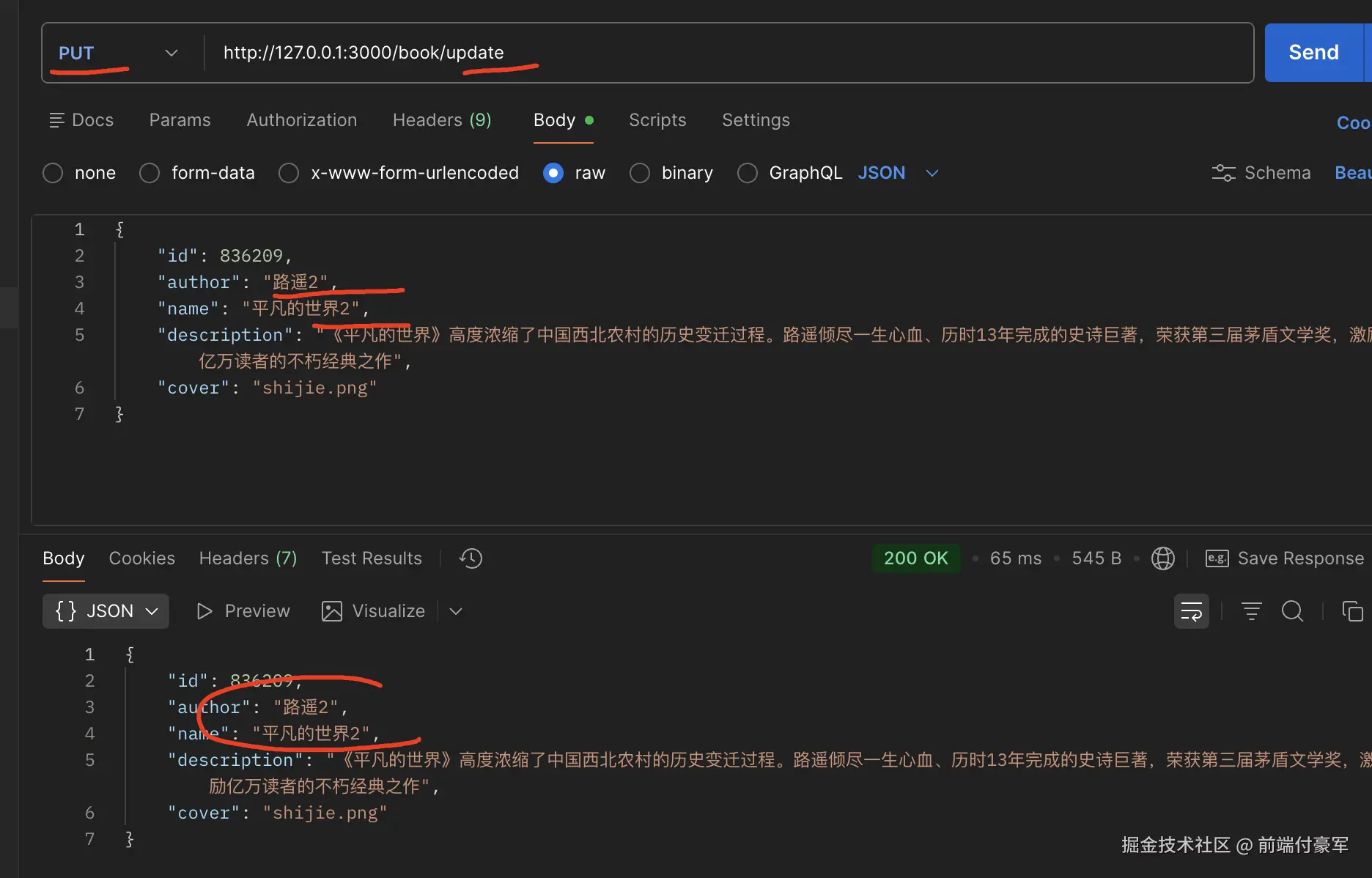This screenshot has height=878, width=1372.
Task: Open the raw body JSON format dropdown
Action: coord(898,173)
